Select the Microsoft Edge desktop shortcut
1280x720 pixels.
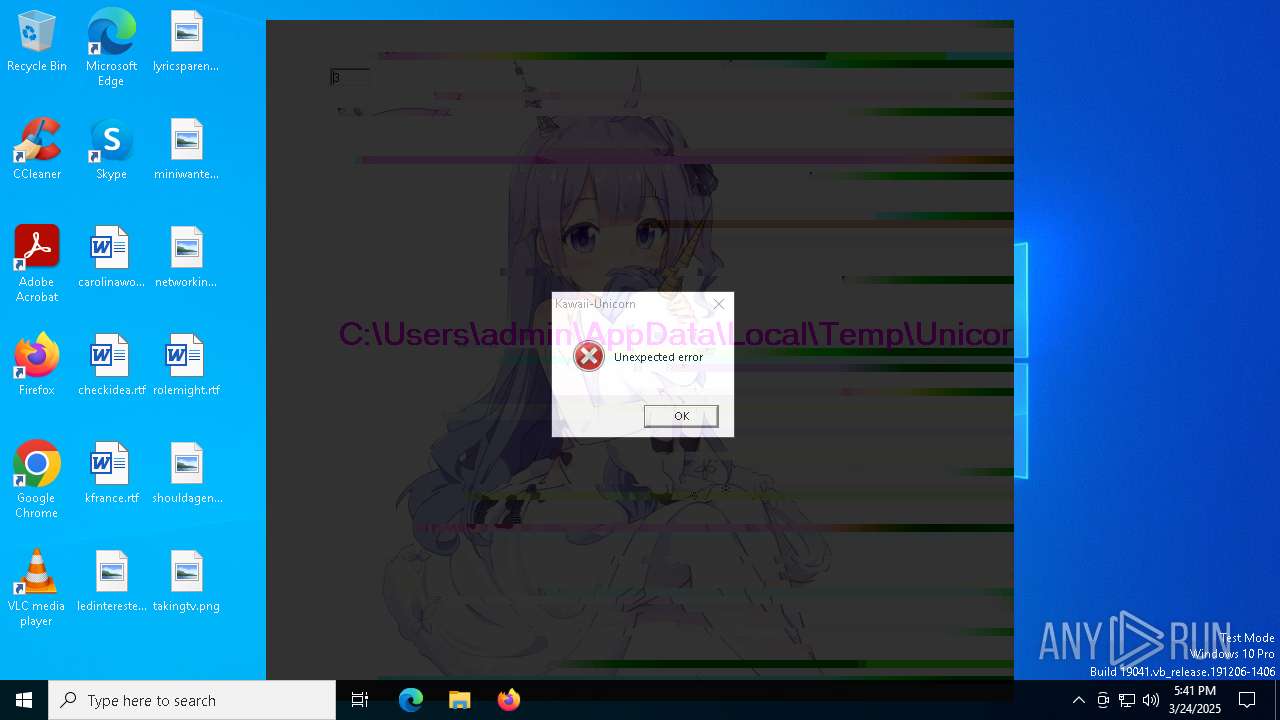coord(111,47)
